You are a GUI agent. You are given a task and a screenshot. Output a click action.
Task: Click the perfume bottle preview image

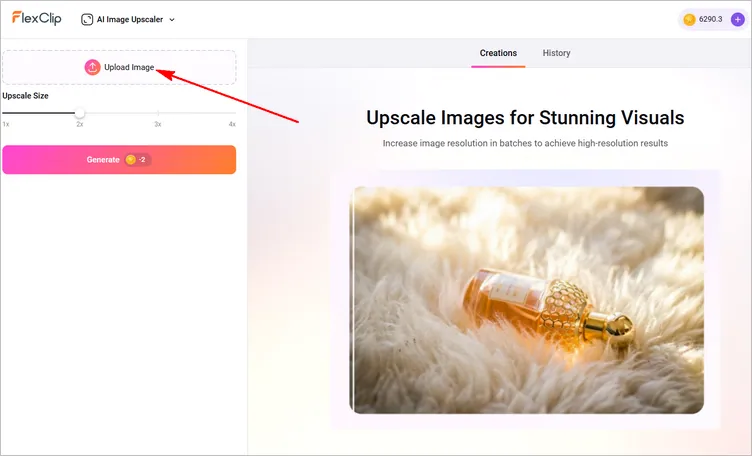click(527, 300)
